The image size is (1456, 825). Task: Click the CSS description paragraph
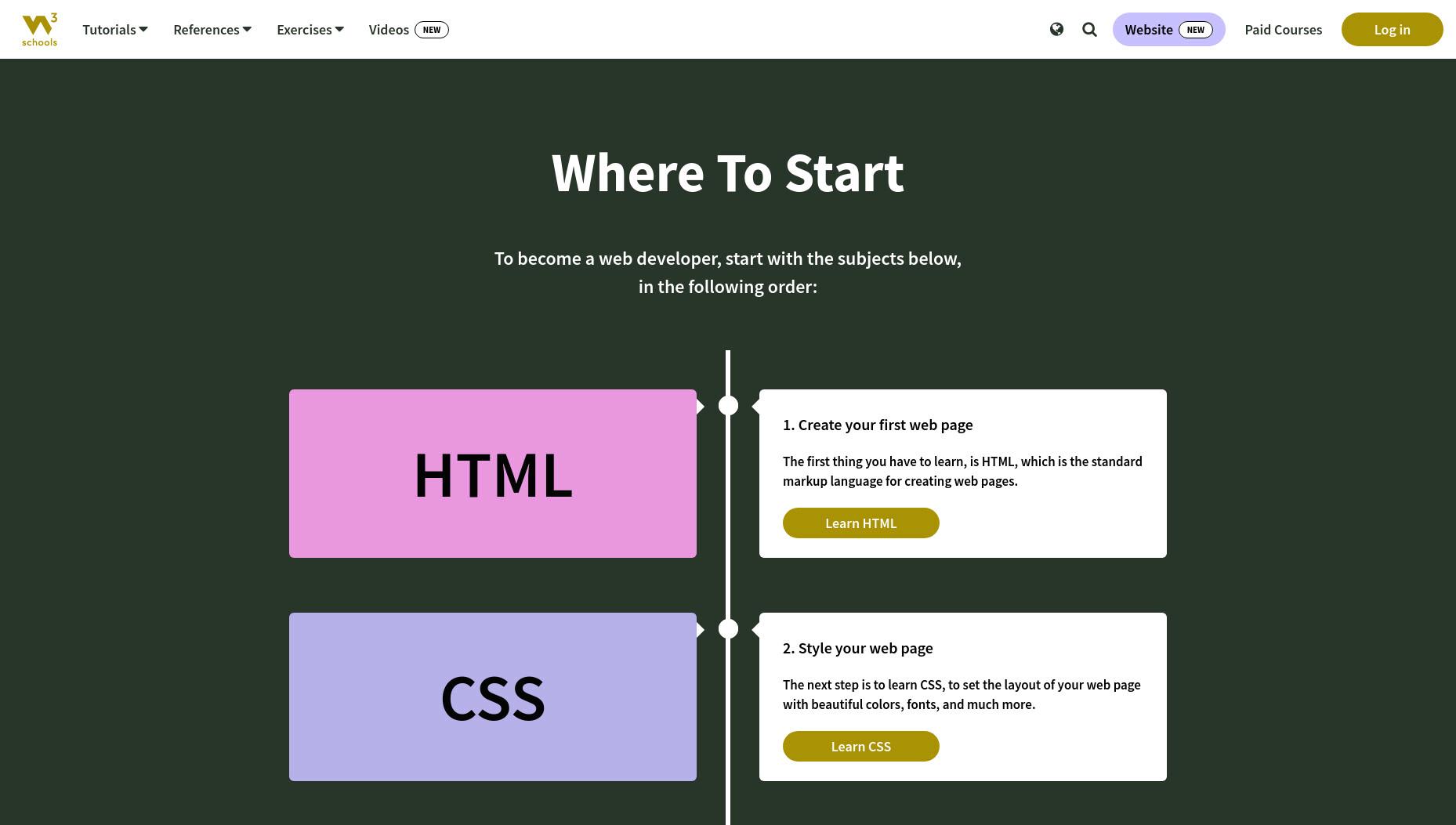[962, 694]
